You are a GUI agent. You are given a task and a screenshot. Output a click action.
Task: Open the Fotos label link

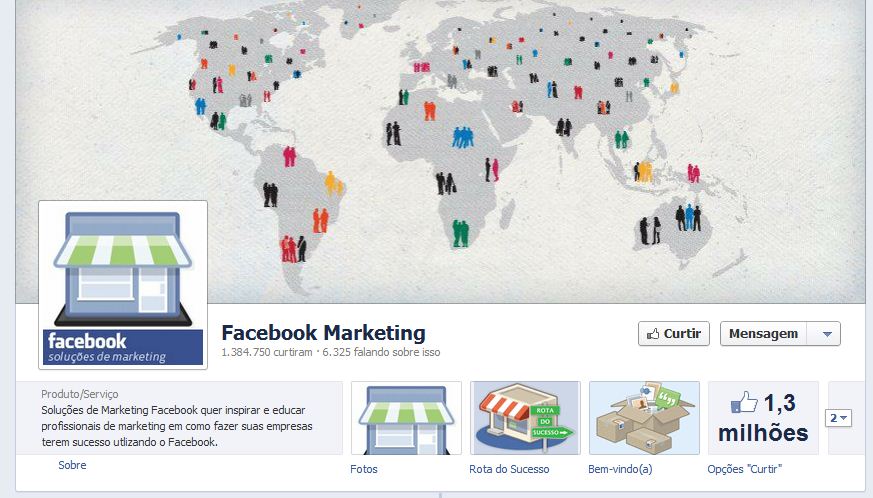(364, 469)
